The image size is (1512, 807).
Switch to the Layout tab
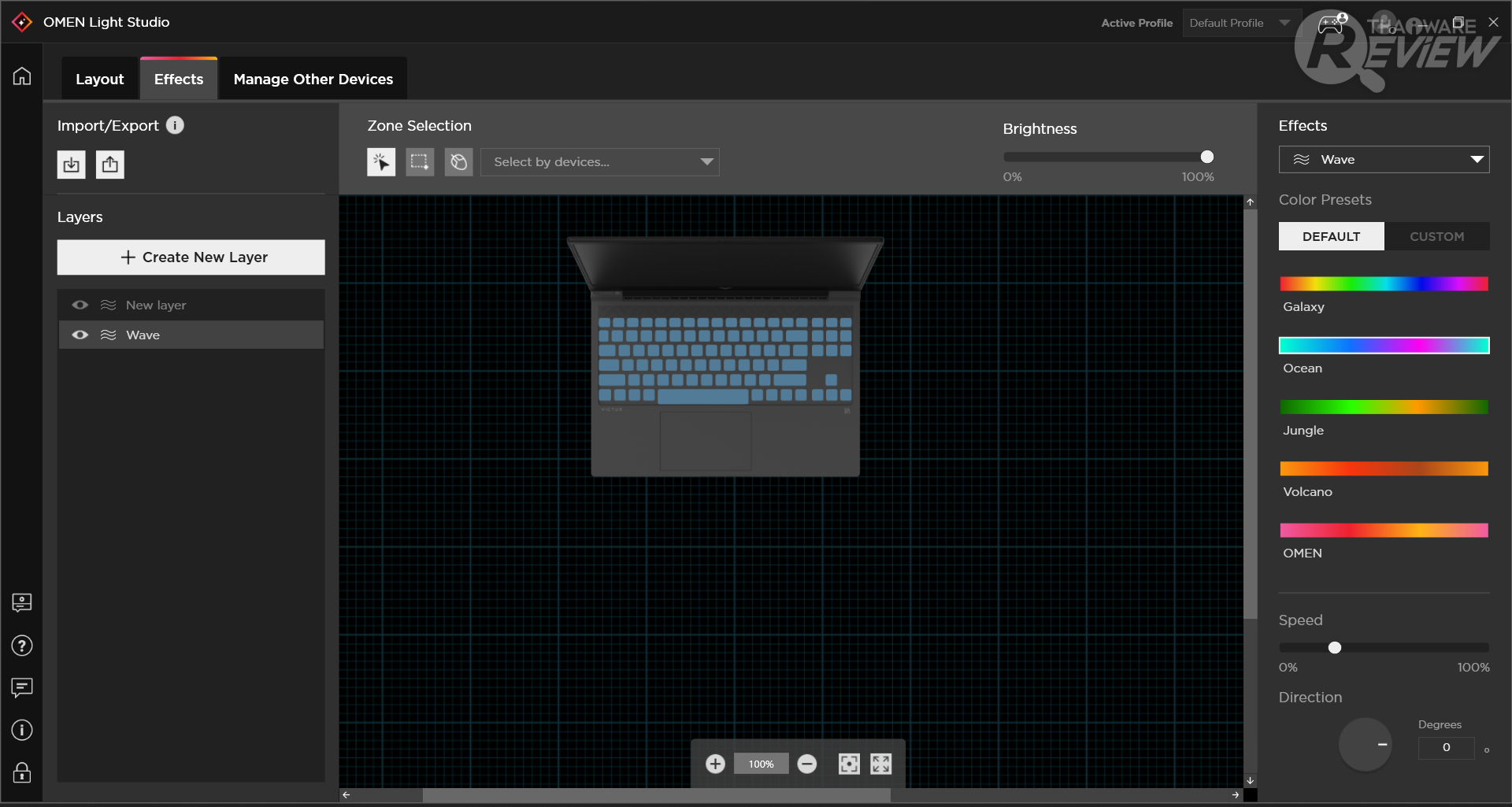(100, 79)
